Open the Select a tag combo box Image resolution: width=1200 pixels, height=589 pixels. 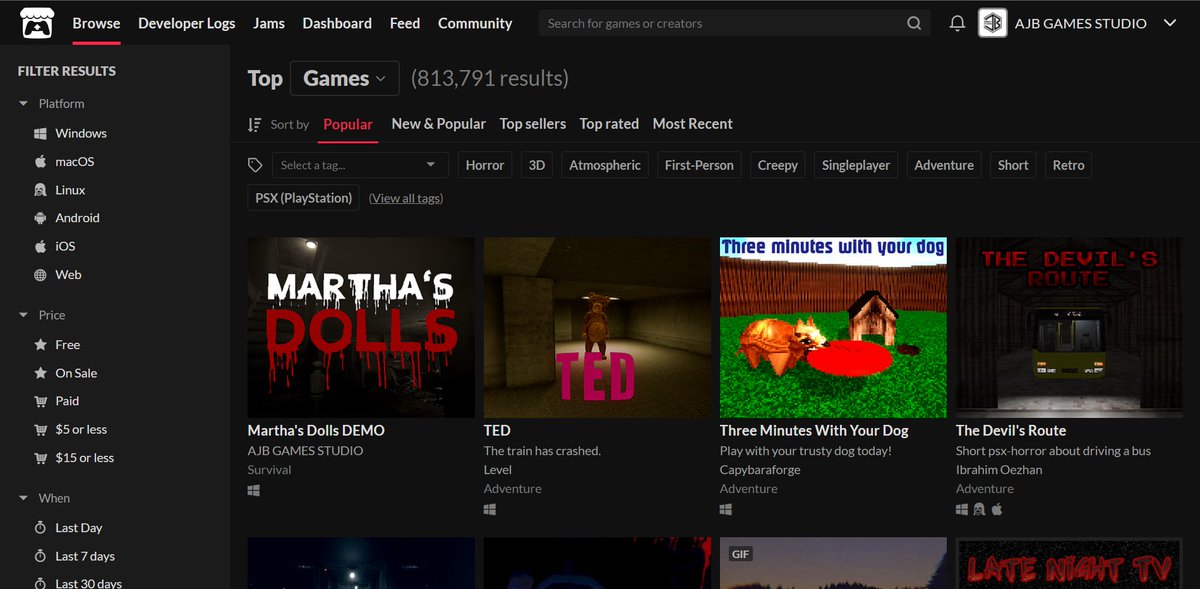point(358,165)
